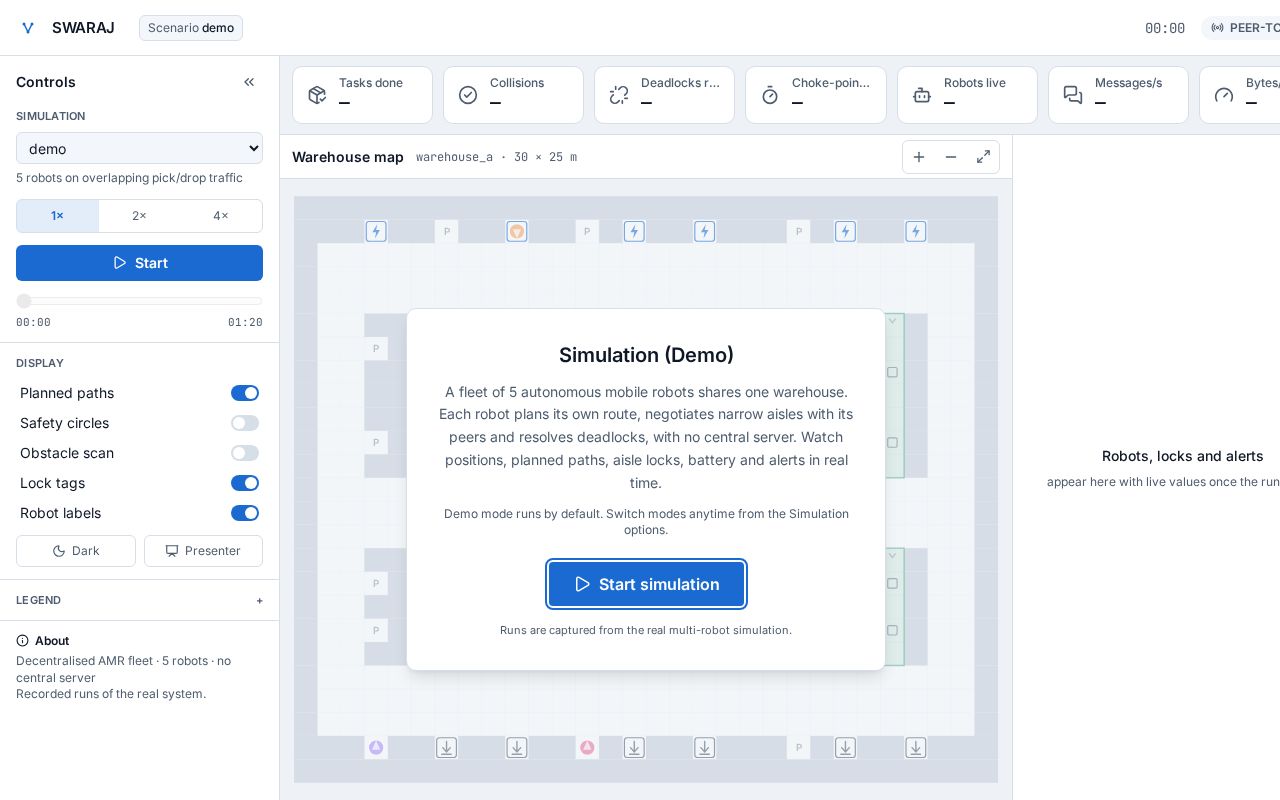
Task: Click the Simulation (Demo) dialog heading
Action: [646, 355]
